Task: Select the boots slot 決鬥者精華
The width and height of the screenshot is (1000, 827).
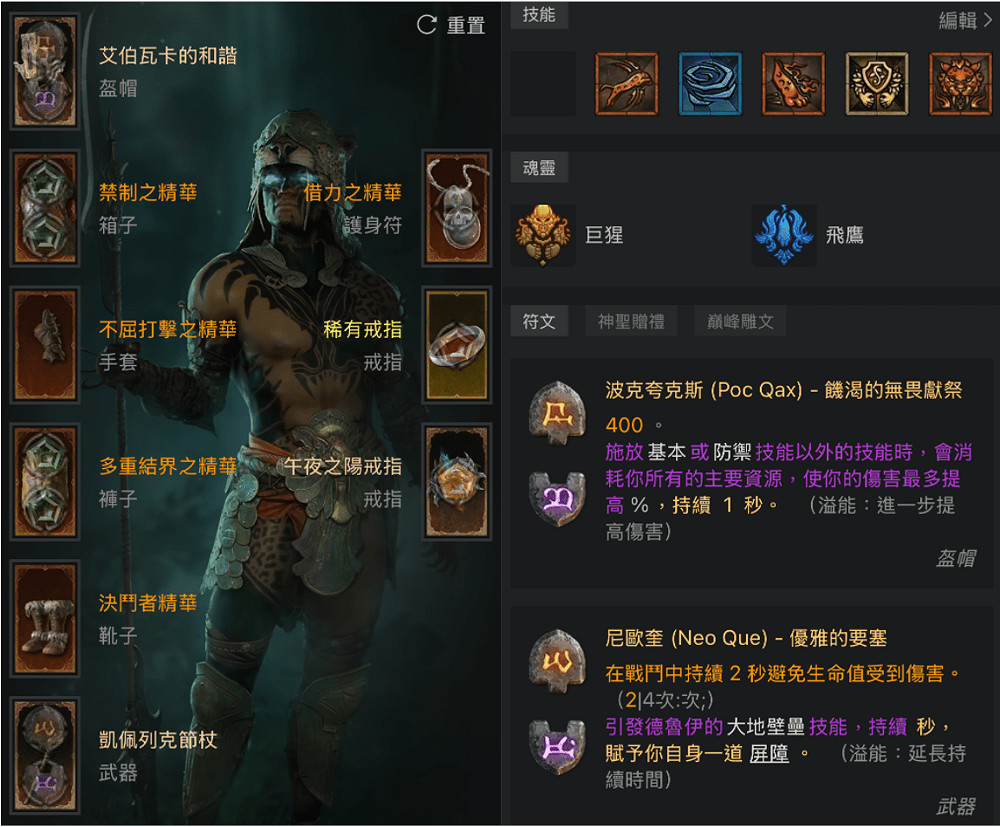Action: tap(45, 618)
